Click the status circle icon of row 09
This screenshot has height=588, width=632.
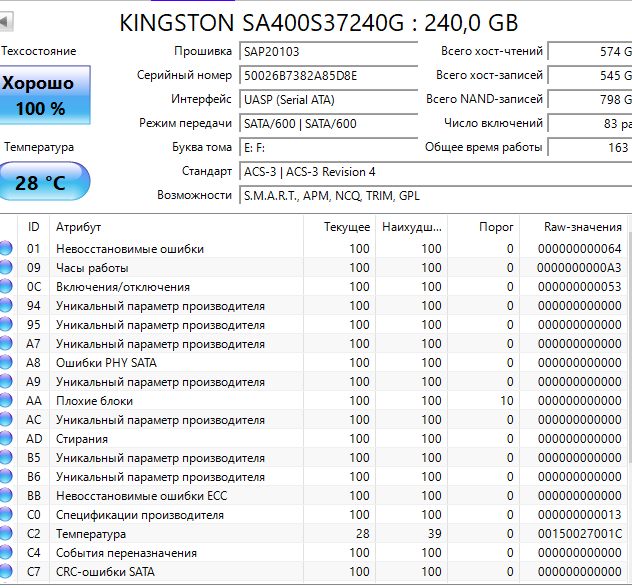pos(6,267)
